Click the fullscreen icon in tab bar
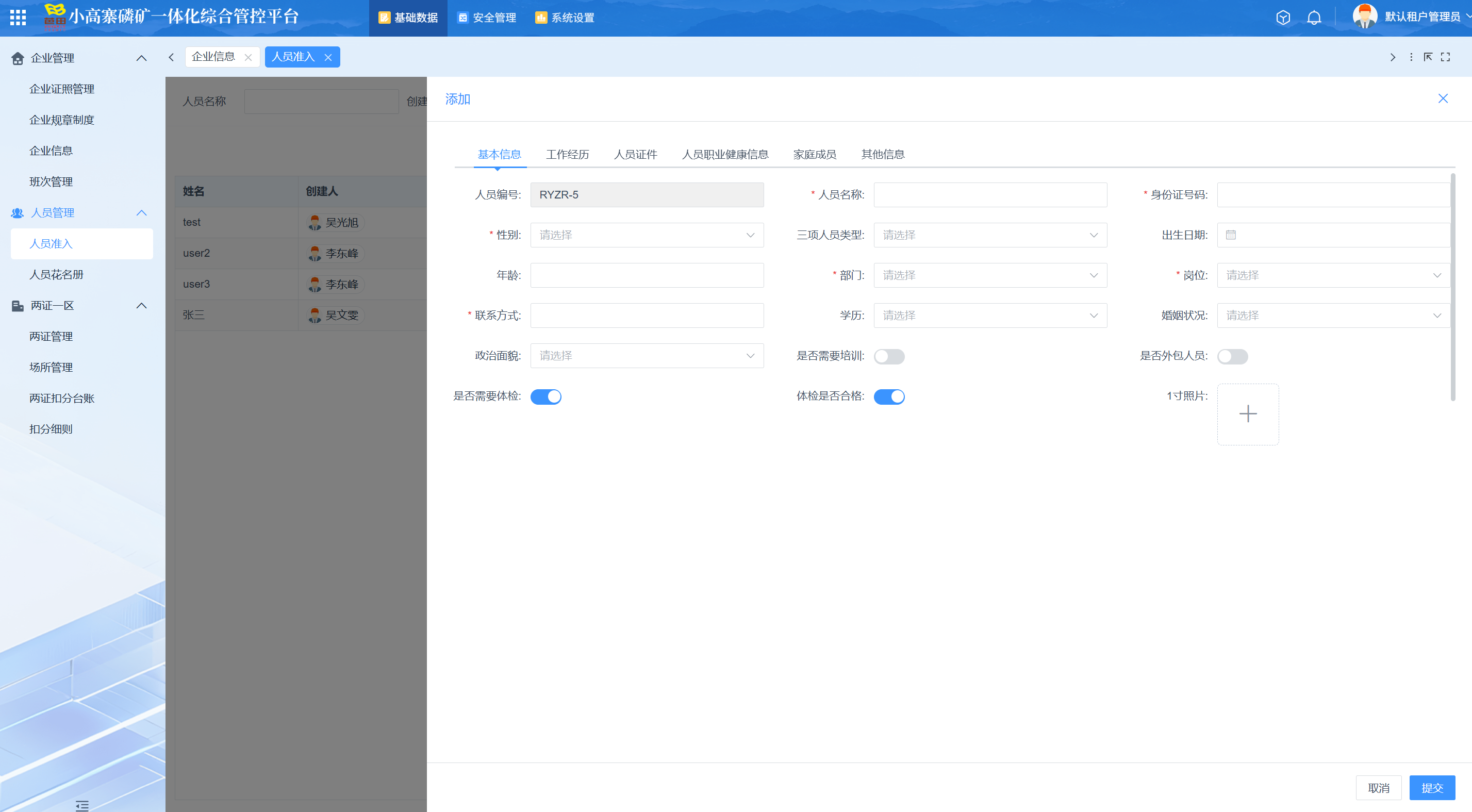 tap(1445, 57)
